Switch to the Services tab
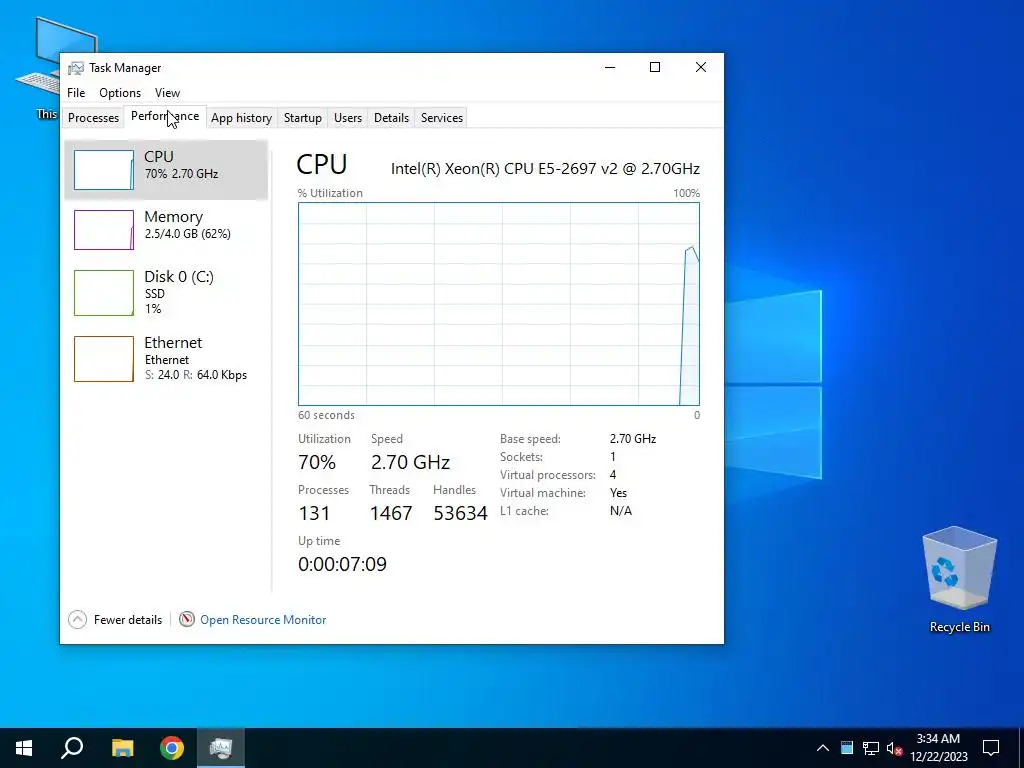The image size is (1024, 768). pos(441,118)
